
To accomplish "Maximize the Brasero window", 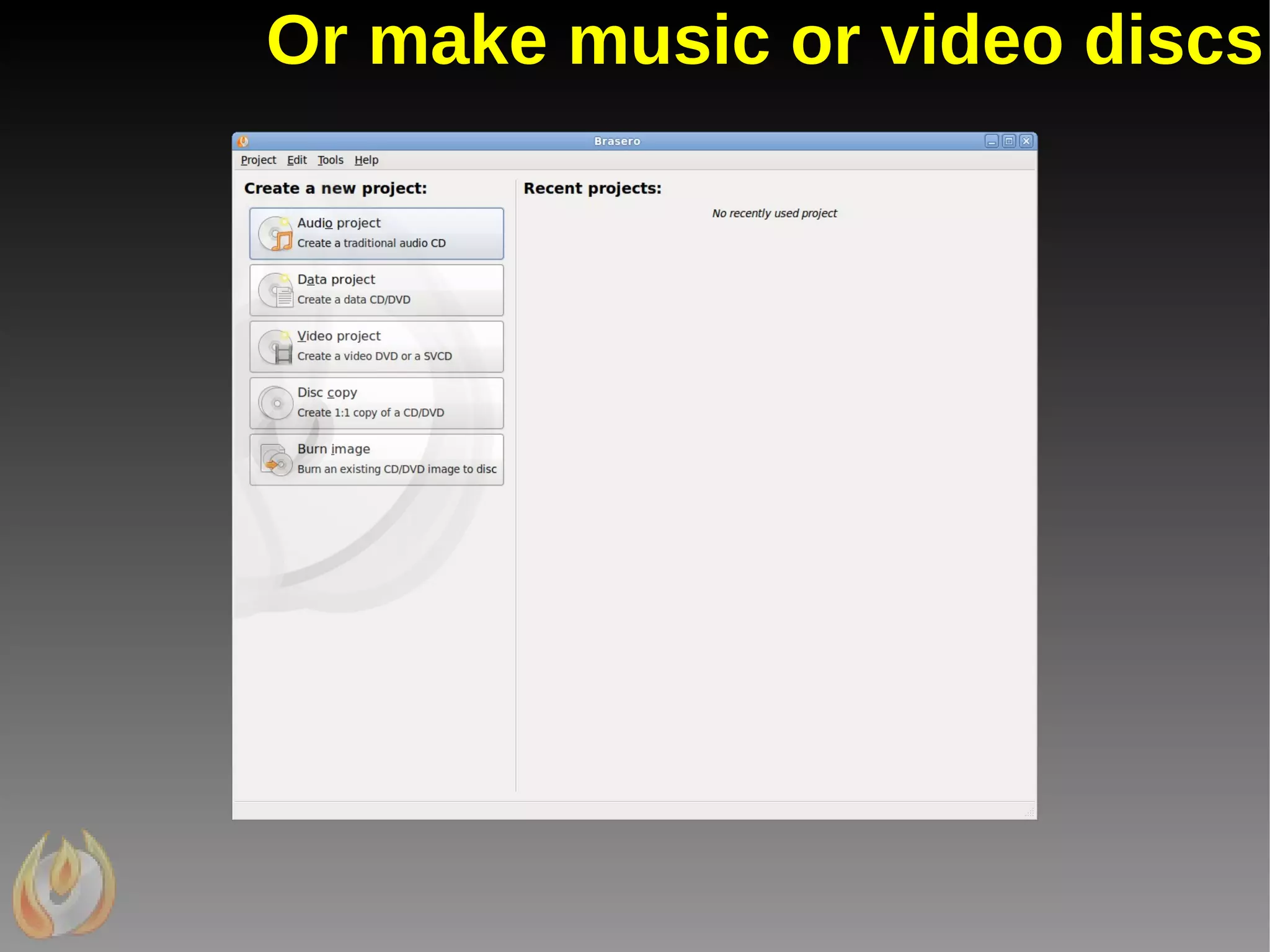I will tap(1009, 141).
